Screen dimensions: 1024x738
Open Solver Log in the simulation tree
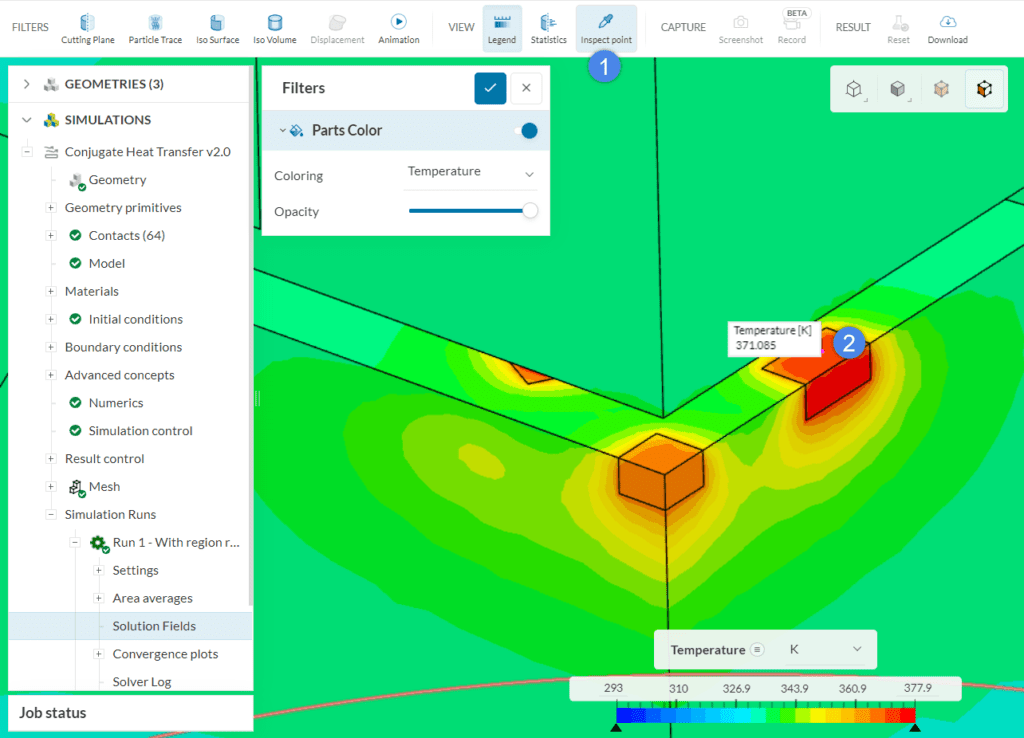[141, 682]
